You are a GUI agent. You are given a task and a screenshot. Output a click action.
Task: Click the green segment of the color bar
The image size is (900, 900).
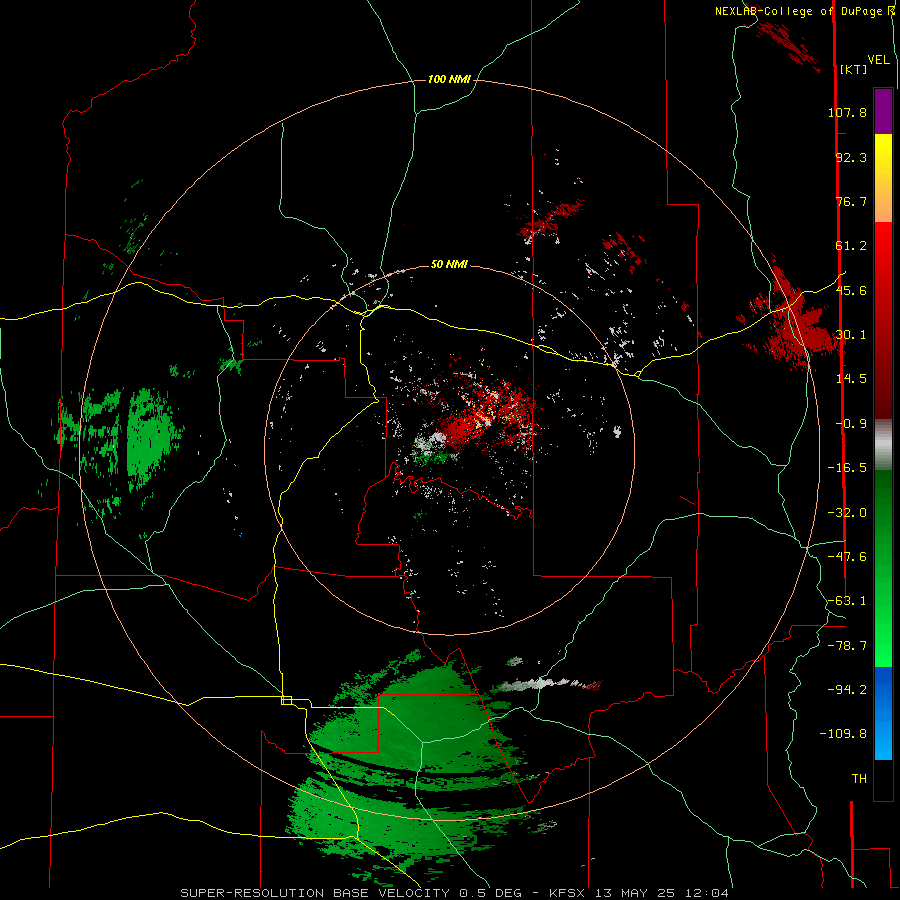click(883, 568)
